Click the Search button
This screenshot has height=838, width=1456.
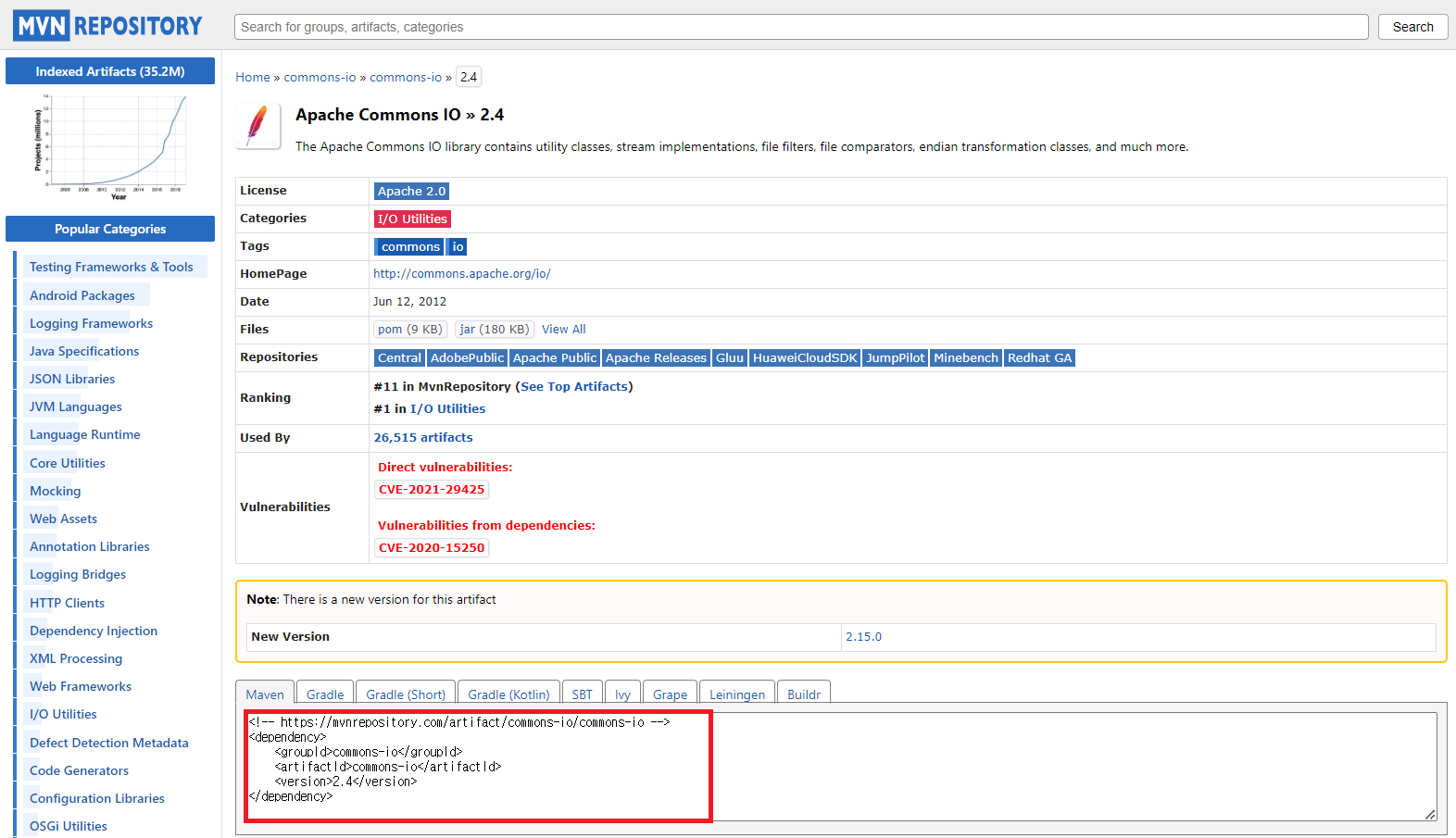point(1412,27)
